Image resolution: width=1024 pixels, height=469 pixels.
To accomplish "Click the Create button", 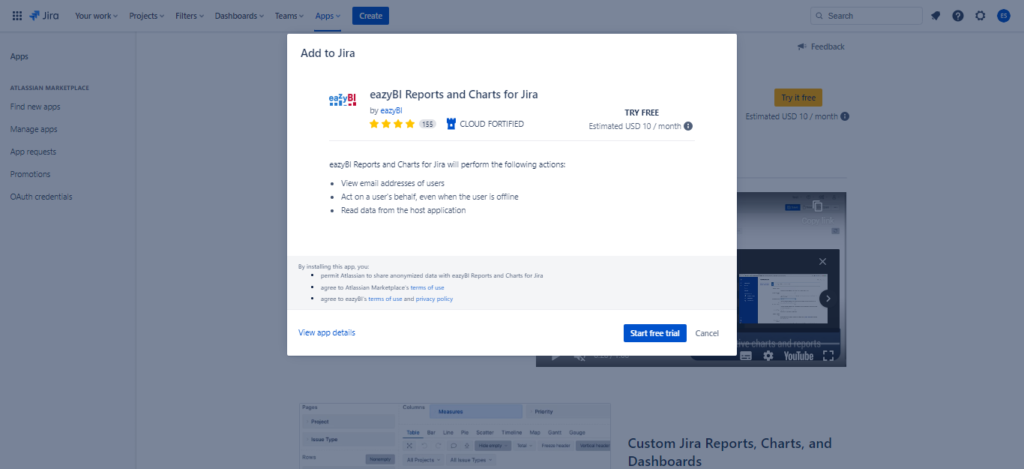I will click(370, 16).
